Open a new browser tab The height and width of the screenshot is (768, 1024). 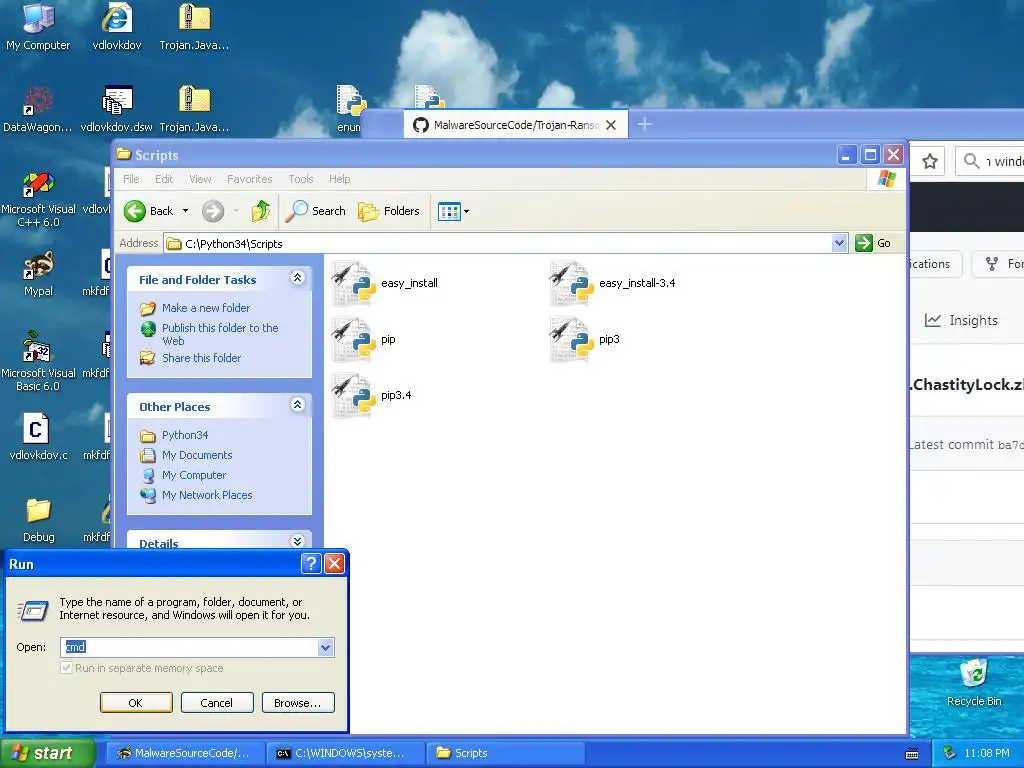tap(645, 124)
